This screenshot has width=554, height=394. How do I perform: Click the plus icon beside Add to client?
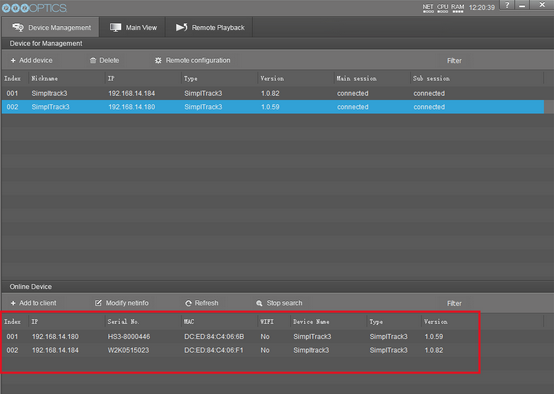[x=13, y=303]
